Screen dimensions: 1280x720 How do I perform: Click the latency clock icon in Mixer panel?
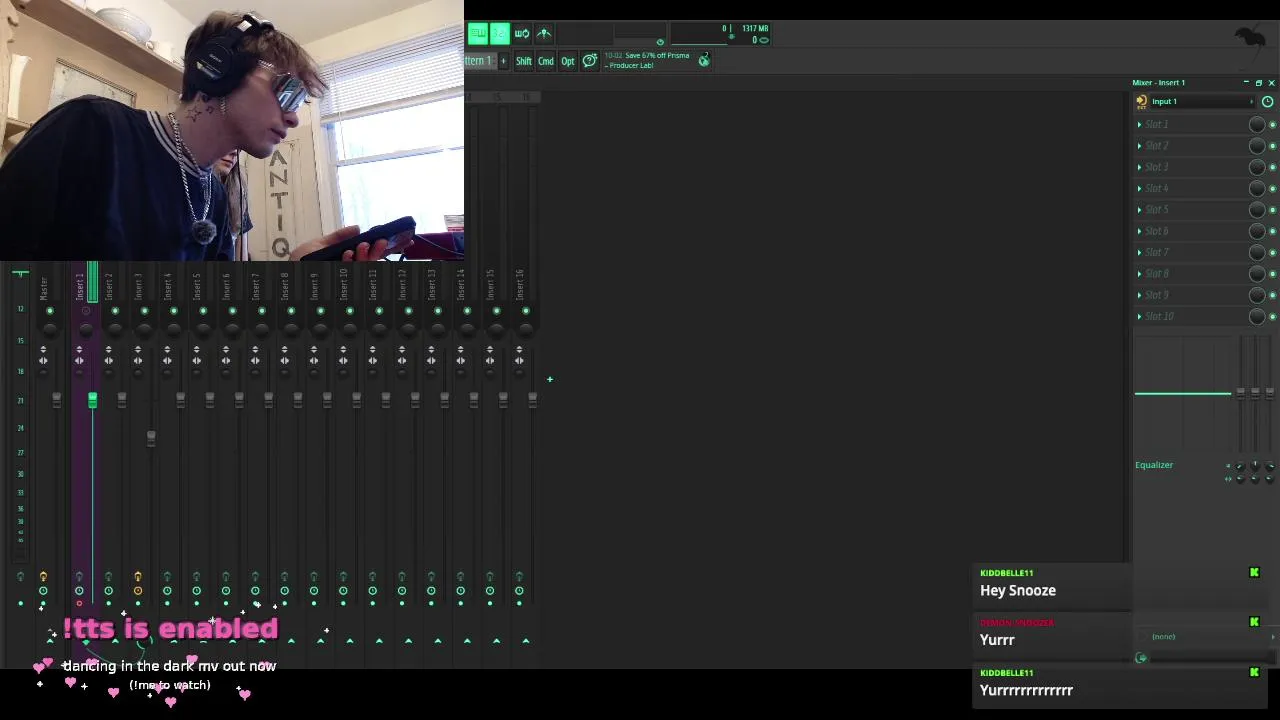point(1268,101)
